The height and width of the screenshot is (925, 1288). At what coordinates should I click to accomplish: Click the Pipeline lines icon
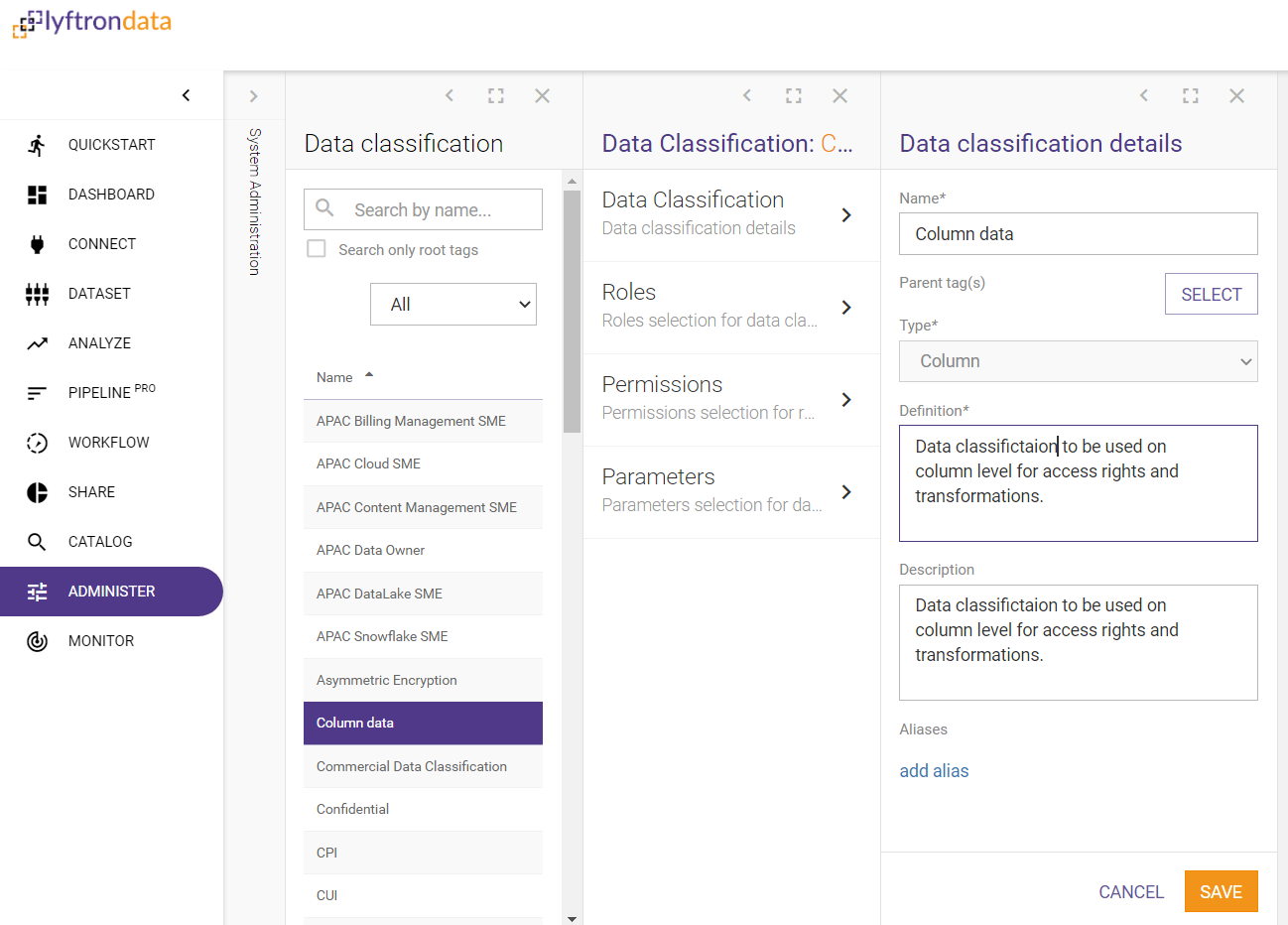37,393
